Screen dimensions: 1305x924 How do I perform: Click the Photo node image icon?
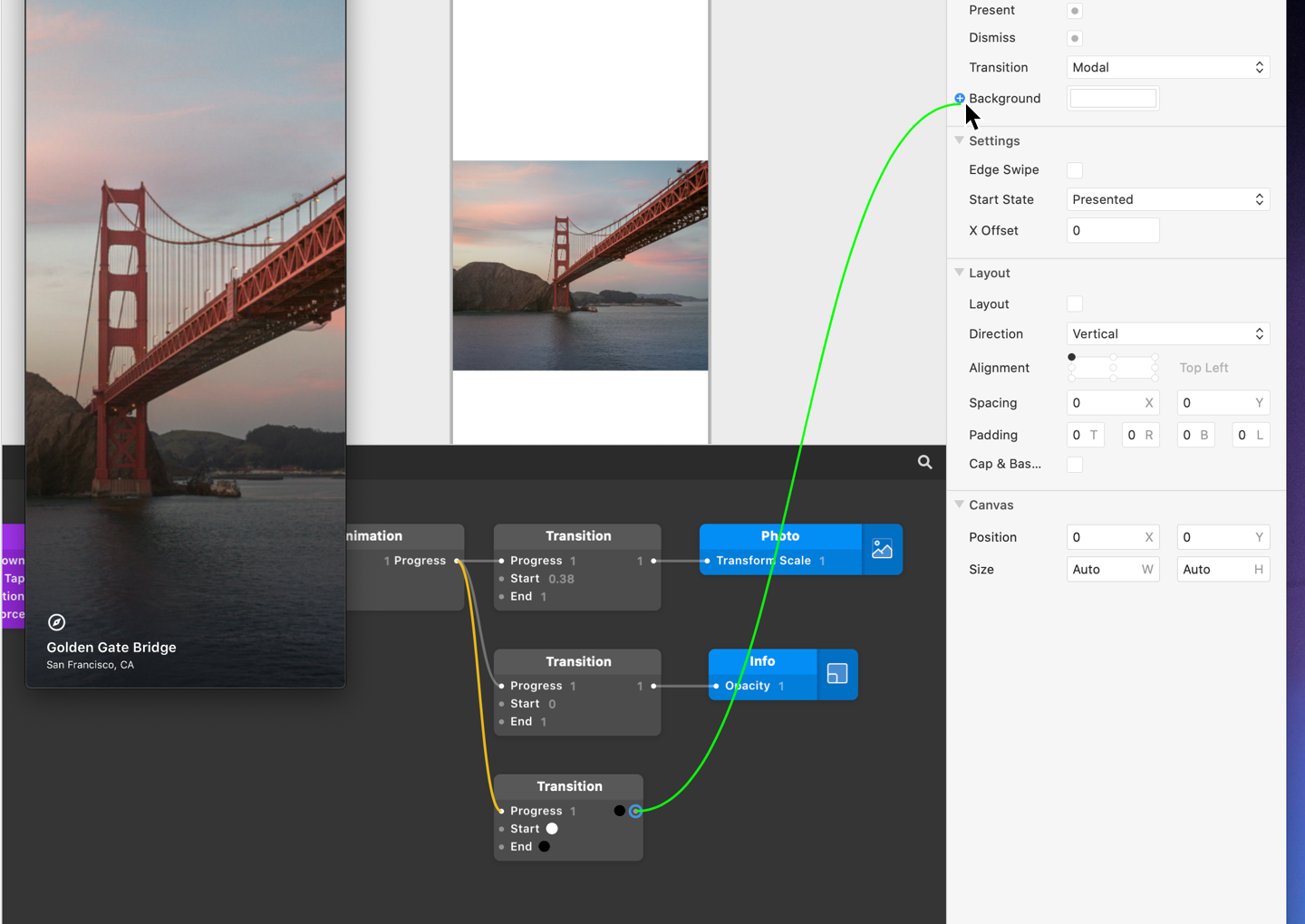click(x=882, y=549)
